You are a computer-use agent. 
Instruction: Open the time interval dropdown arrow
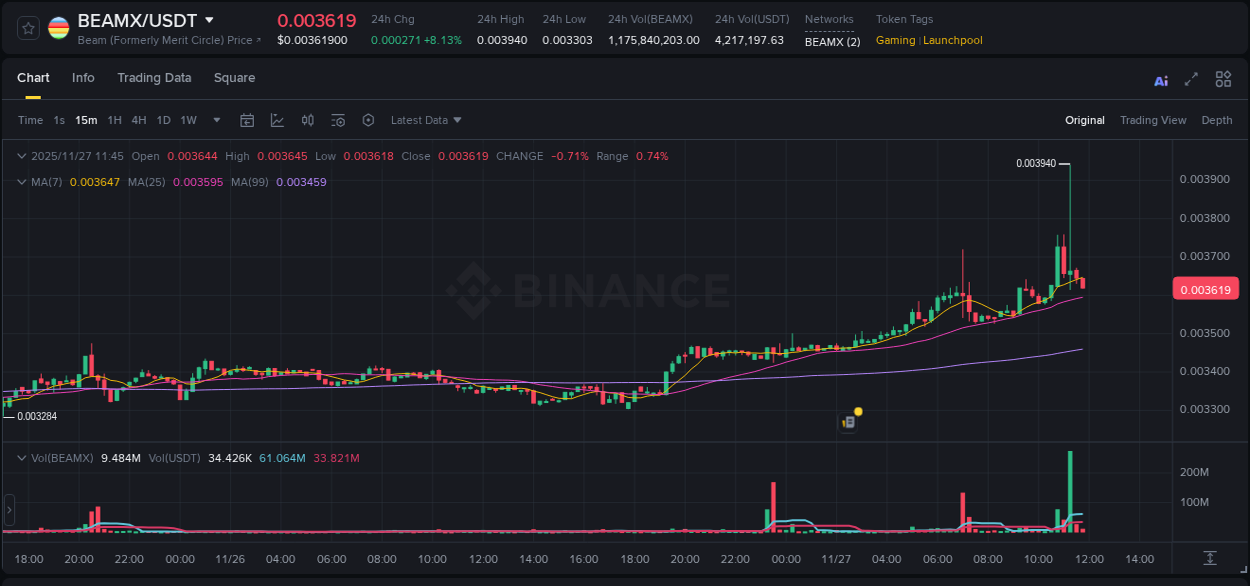215,120
